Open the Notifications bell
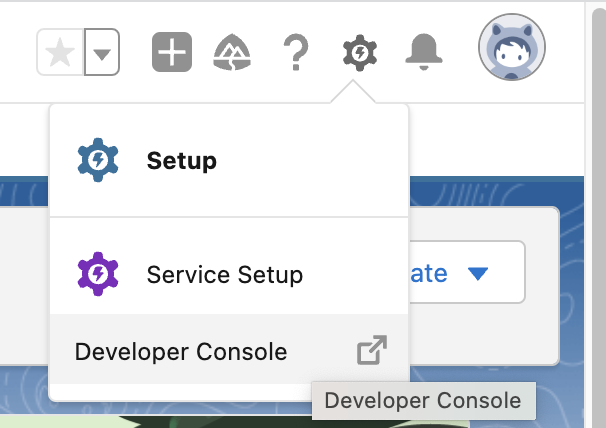 [424, 52]
